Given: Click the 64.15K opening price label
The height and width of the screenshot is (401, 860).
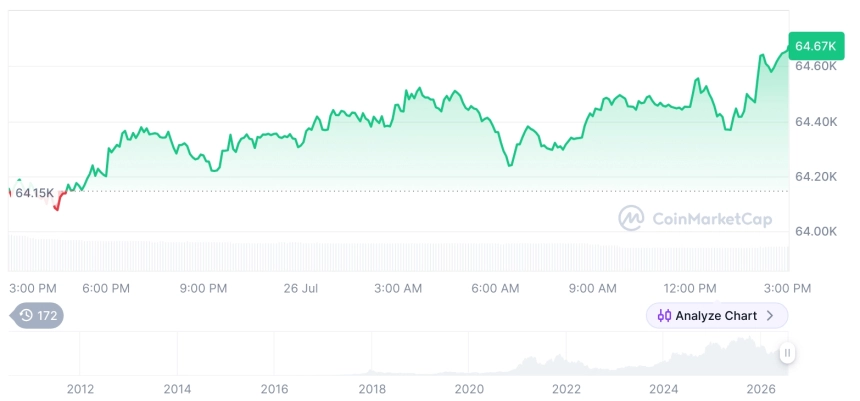Looking at the screenshot, I should coord(34,193).
